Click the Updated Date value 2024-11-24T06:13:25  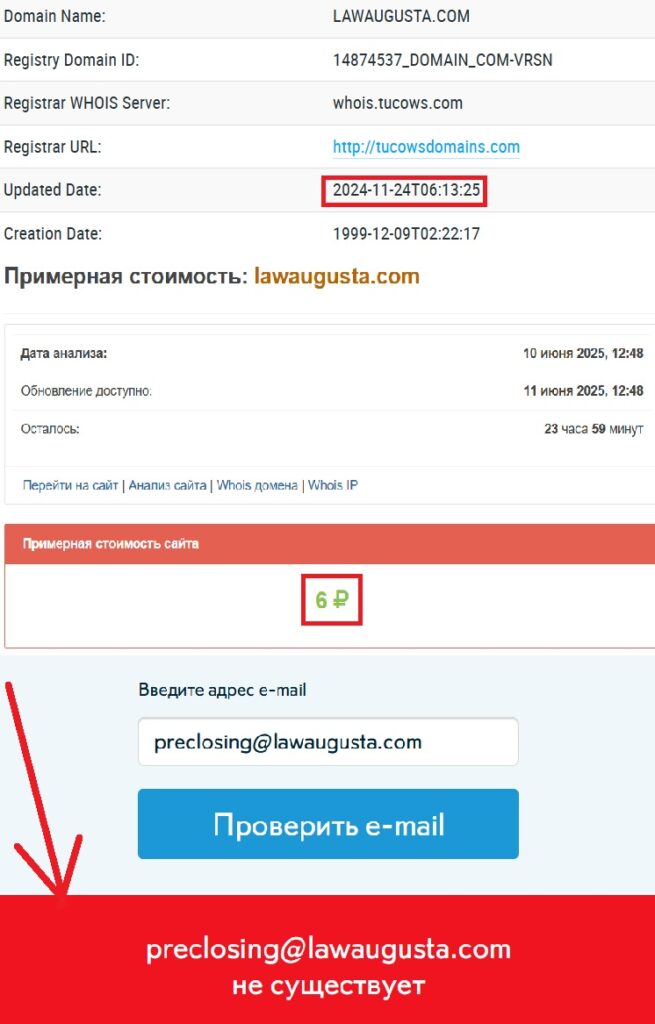pos(406,190)
